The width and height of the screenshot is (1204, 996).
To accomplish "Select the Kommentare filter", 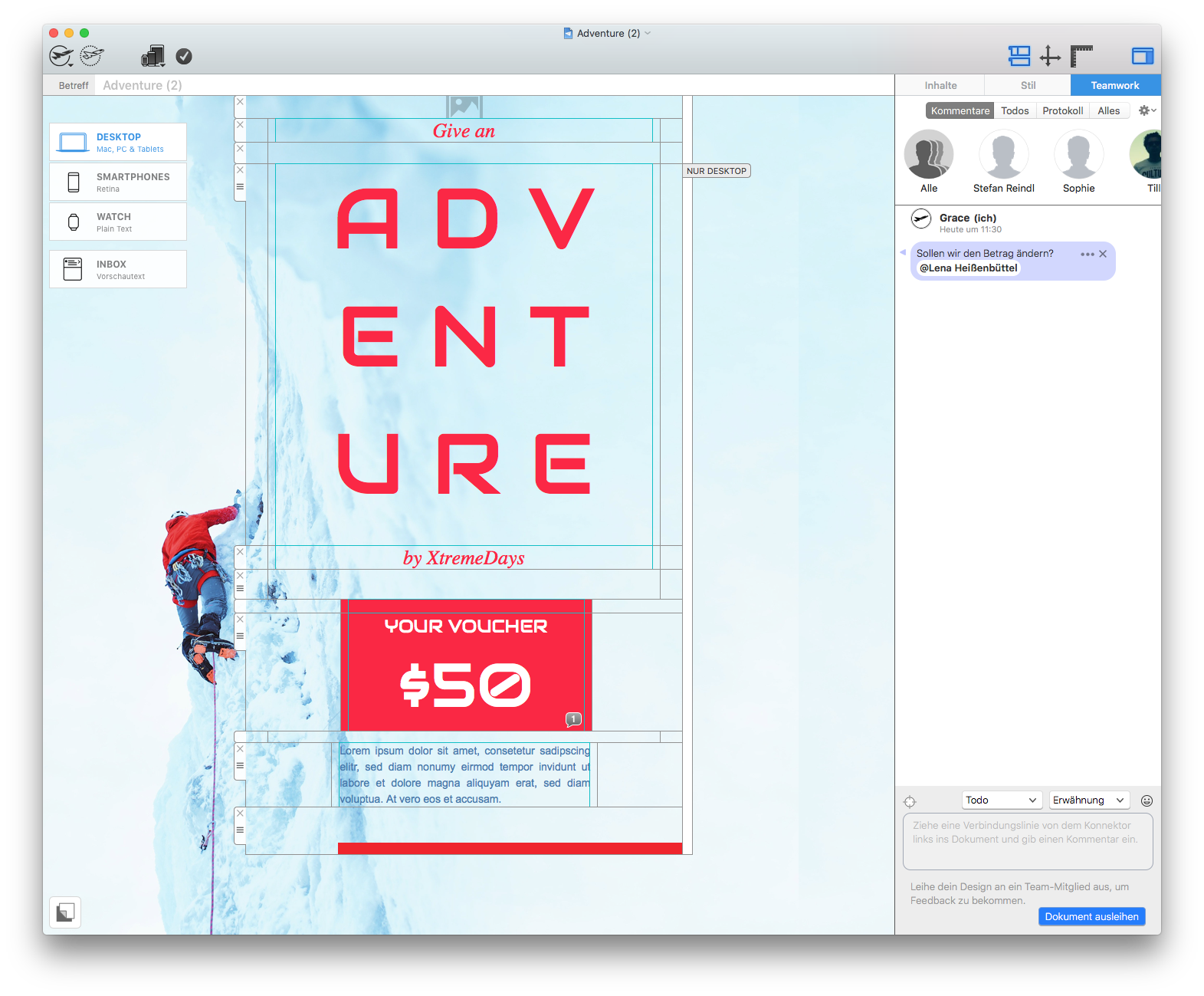I will [960, 110].
